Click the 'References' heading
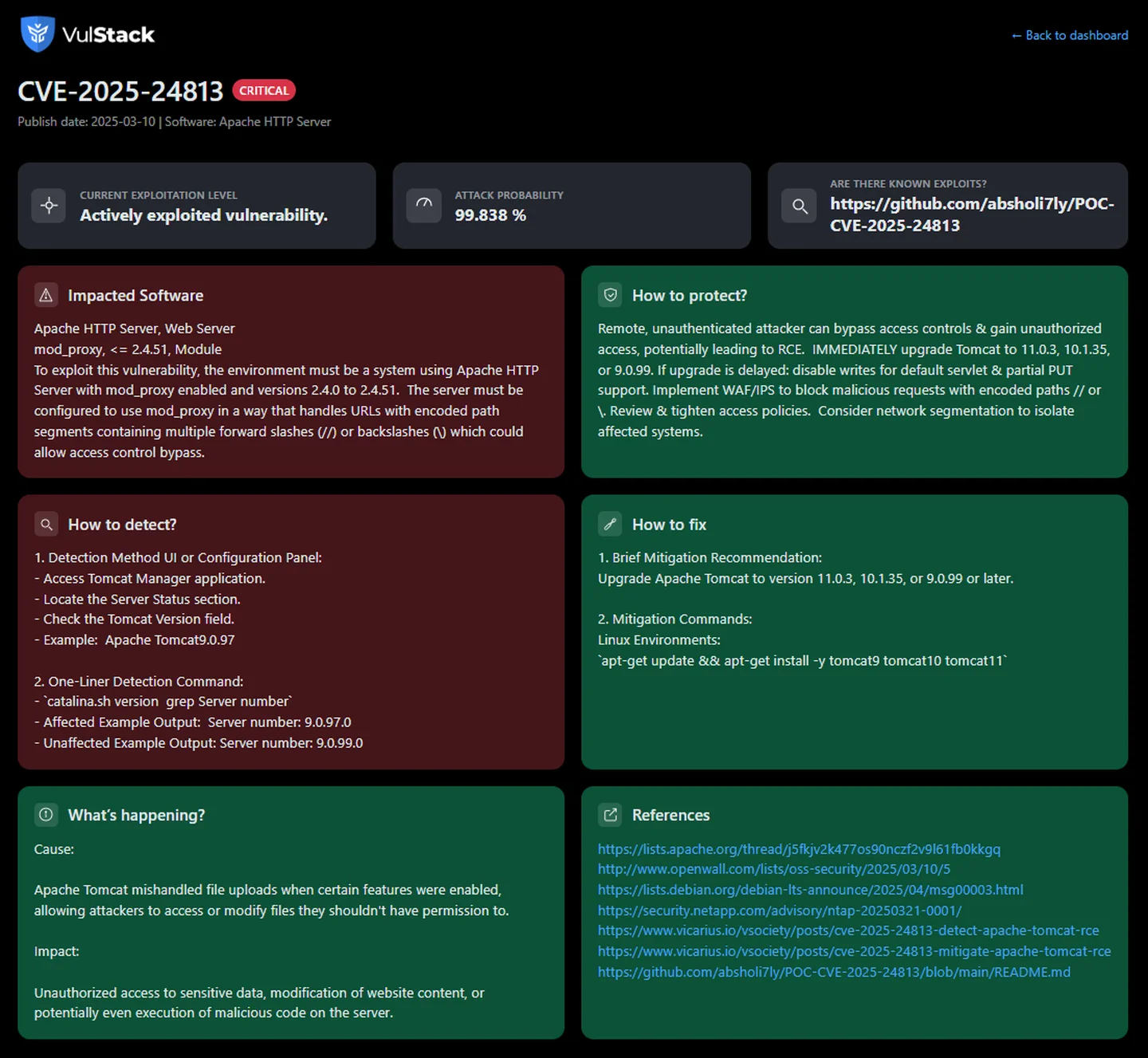 (x=670, y=815)
